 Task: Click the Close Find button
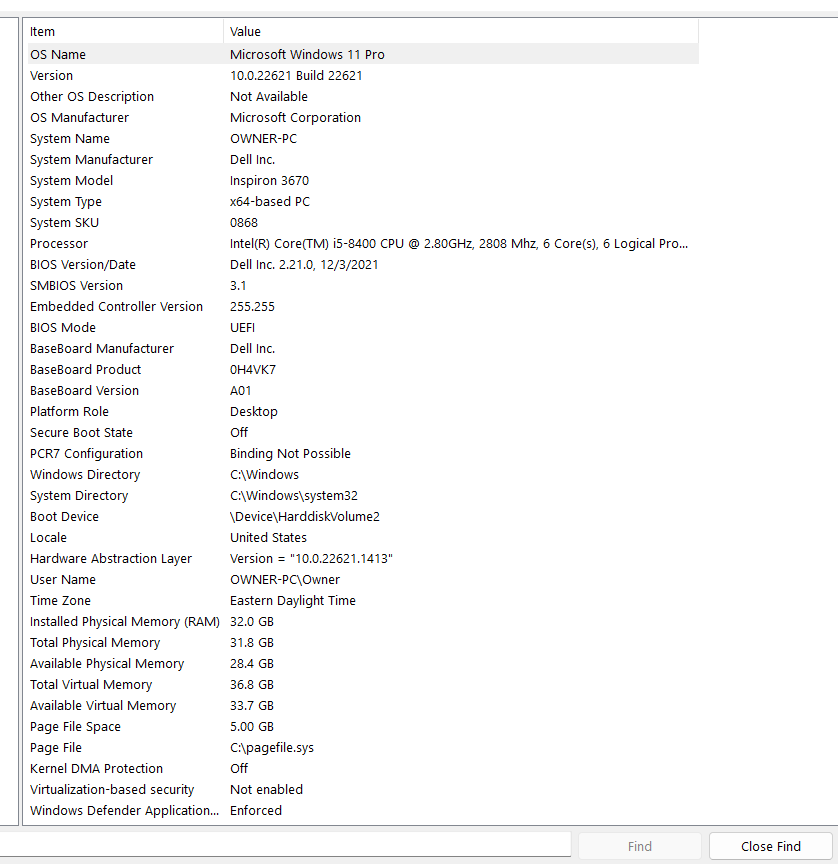pos(770,846)
